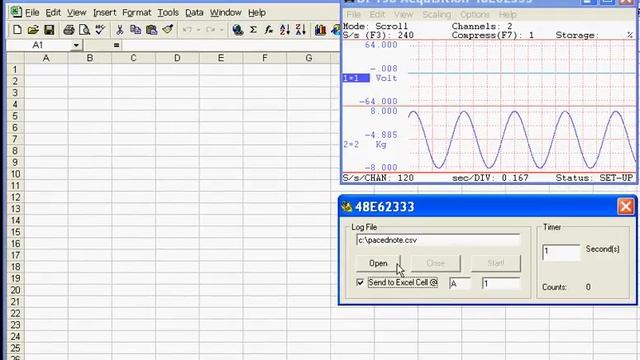Open the Acquisition window Scaling menu
The image size is (640, 360).
click(437, 15)
